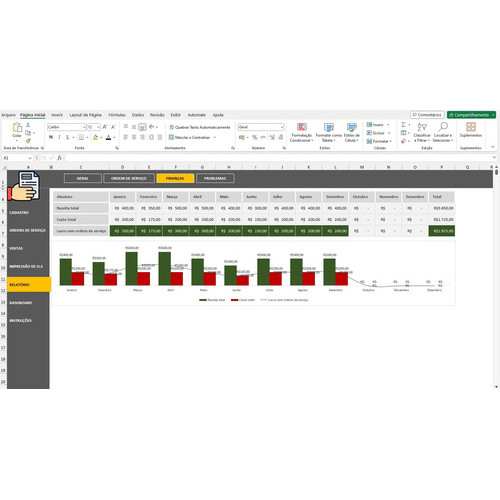This screenshot has height=500, width=500.
Task: Open Localizar e Selecionar
Action: (x=443, y=132)
